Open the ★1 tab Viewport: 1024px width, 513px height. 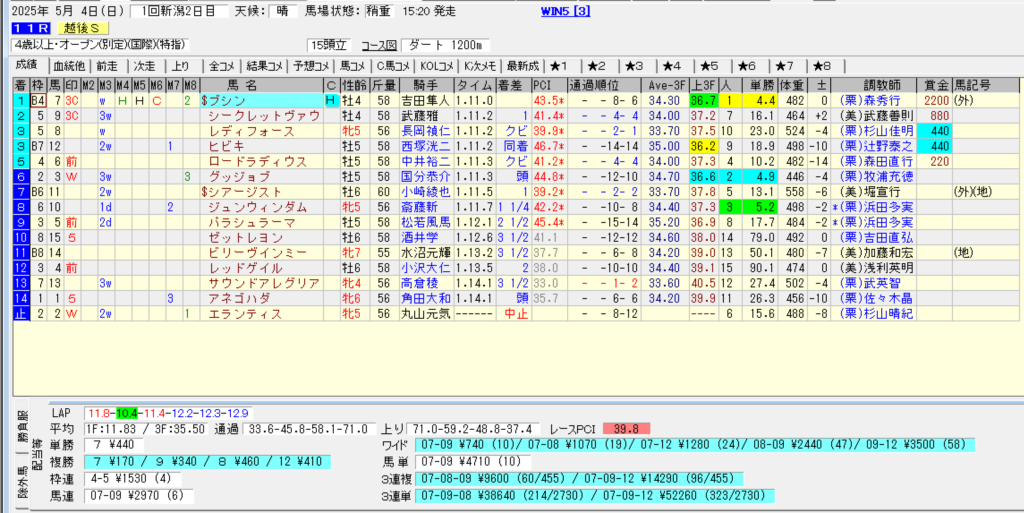click(560, 66)
